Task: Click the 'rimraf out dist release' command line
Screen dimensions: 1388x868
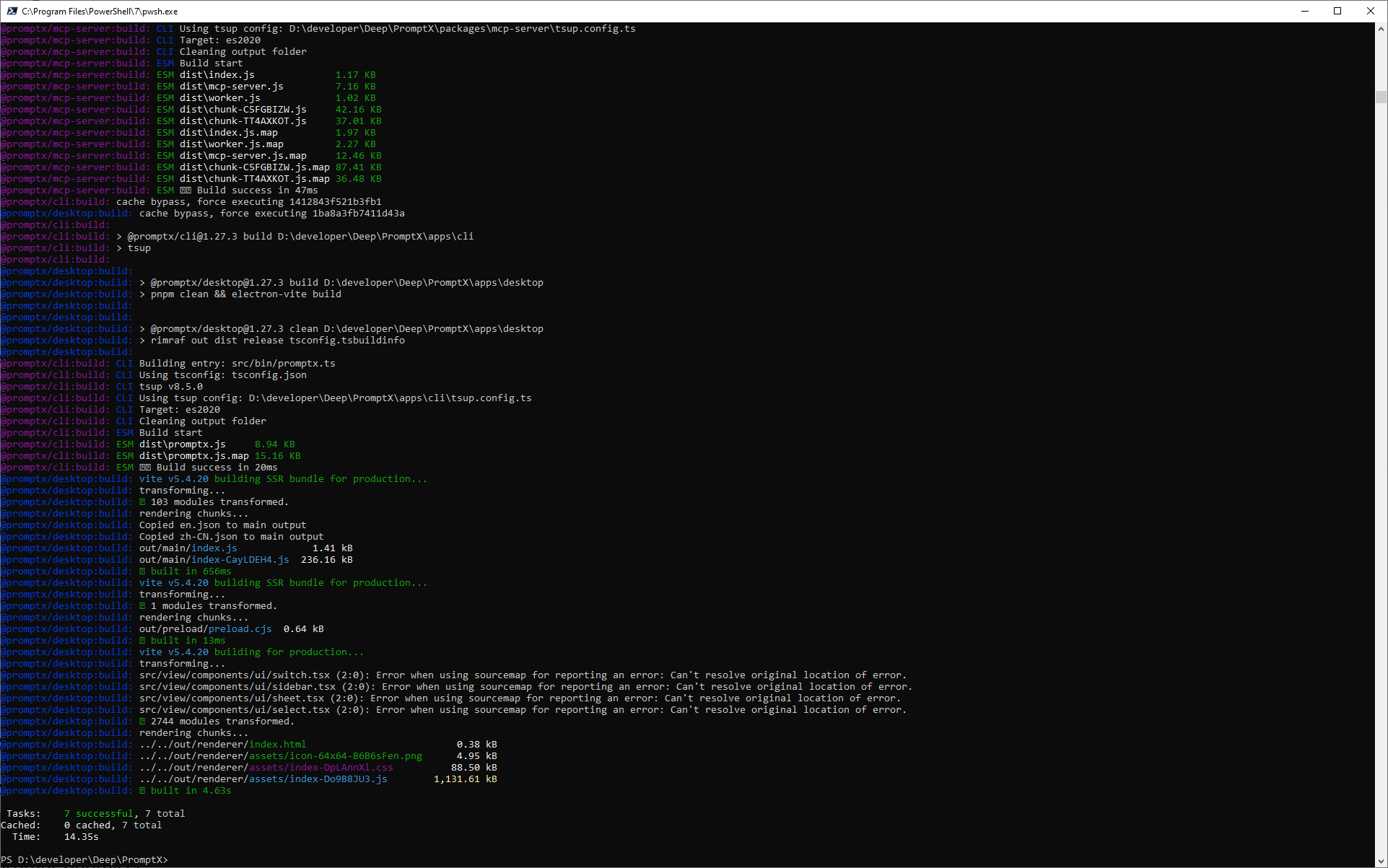Action: coord(277,340)
